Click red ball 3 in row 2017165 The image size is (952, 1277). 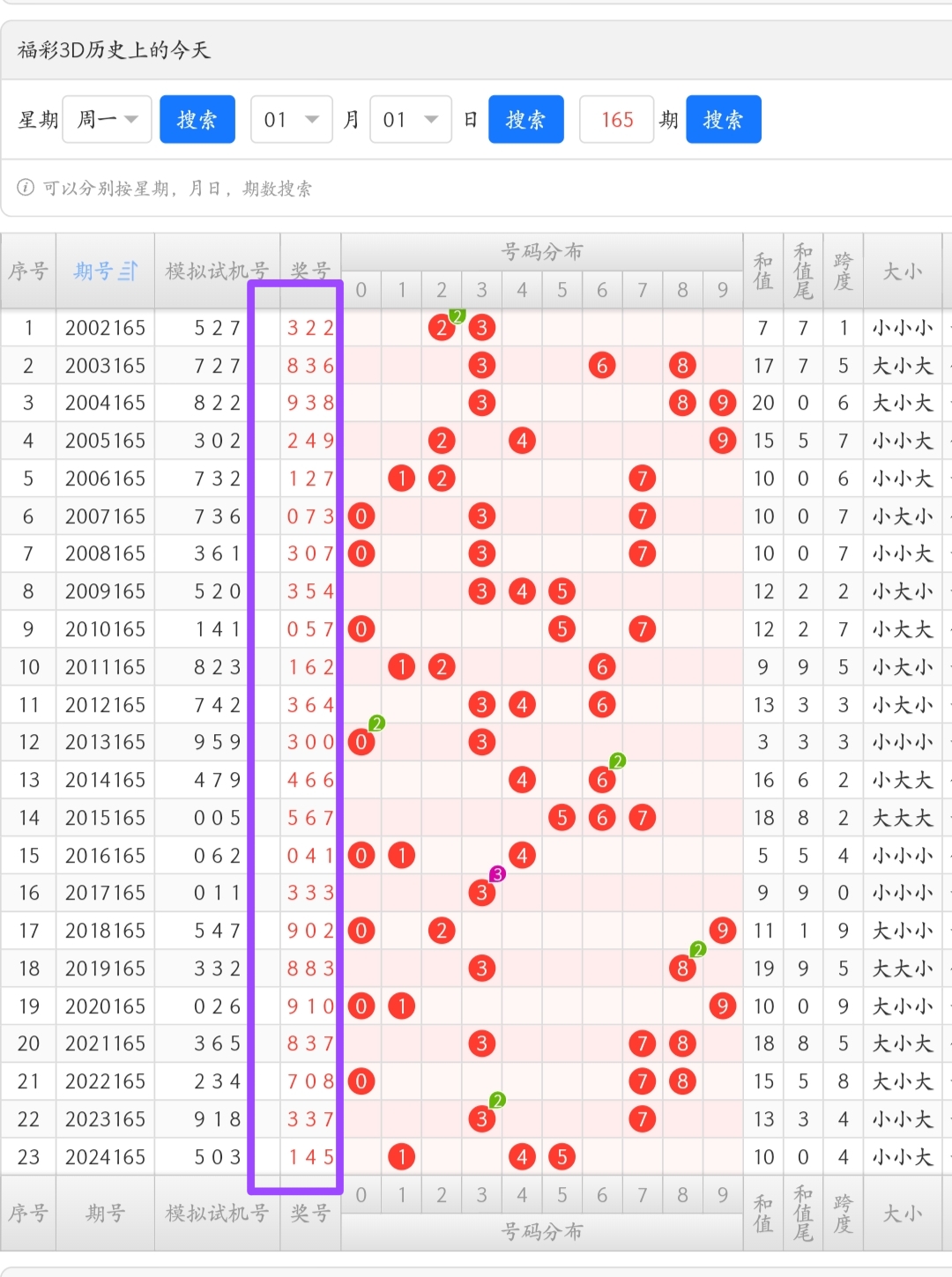point(482,893)
